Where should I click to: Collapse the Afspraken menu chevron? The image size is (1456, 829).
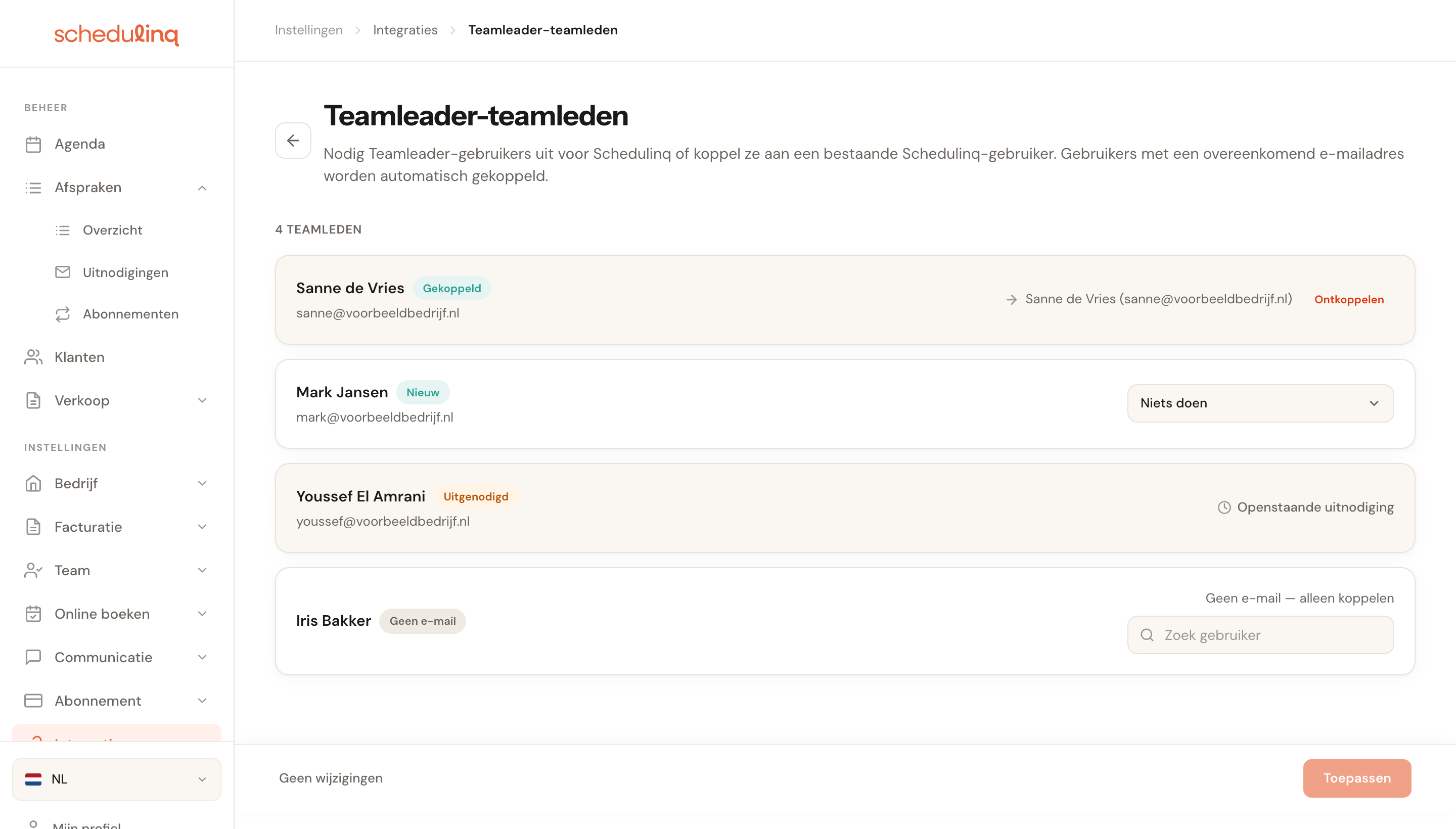(202, 188)
